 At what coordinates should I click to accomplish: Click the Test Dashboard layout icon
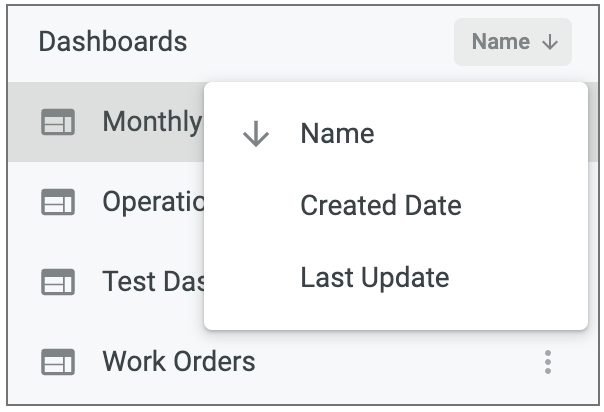(x=58, y=282)
